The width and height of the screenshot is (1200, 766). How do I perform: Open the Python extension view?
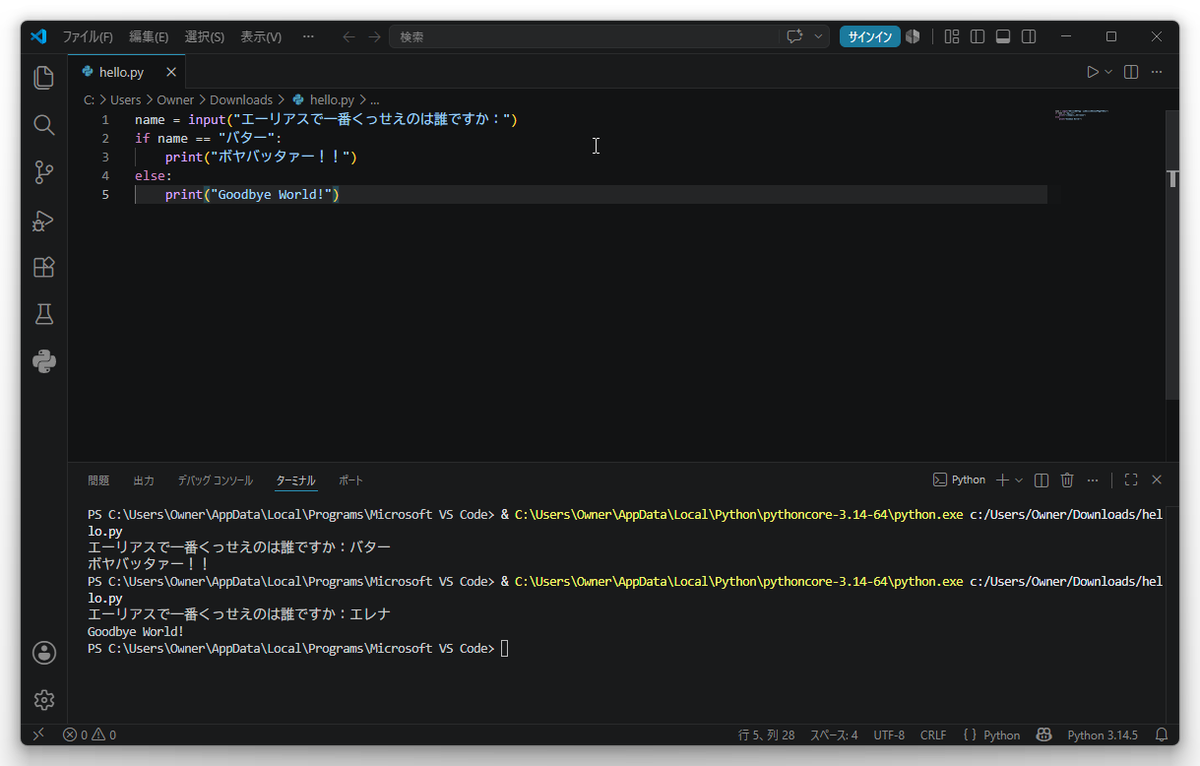44,361
